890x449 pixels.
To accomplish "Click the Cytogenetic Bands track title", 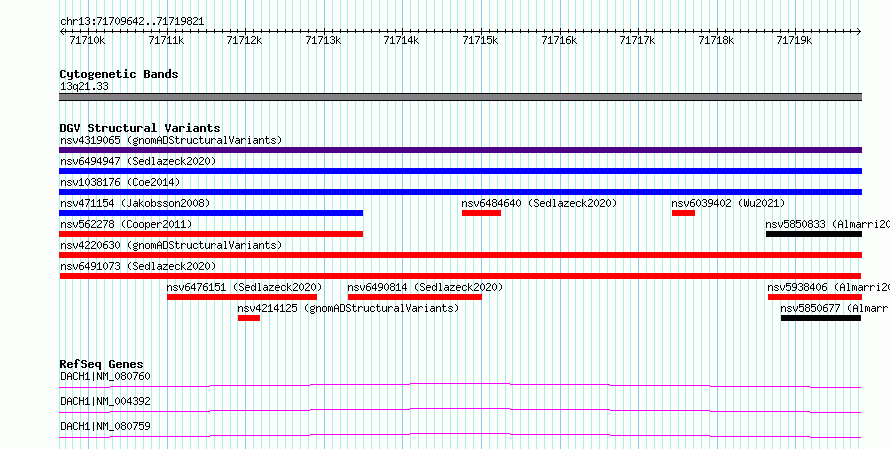I will click(x=119, y=74).
